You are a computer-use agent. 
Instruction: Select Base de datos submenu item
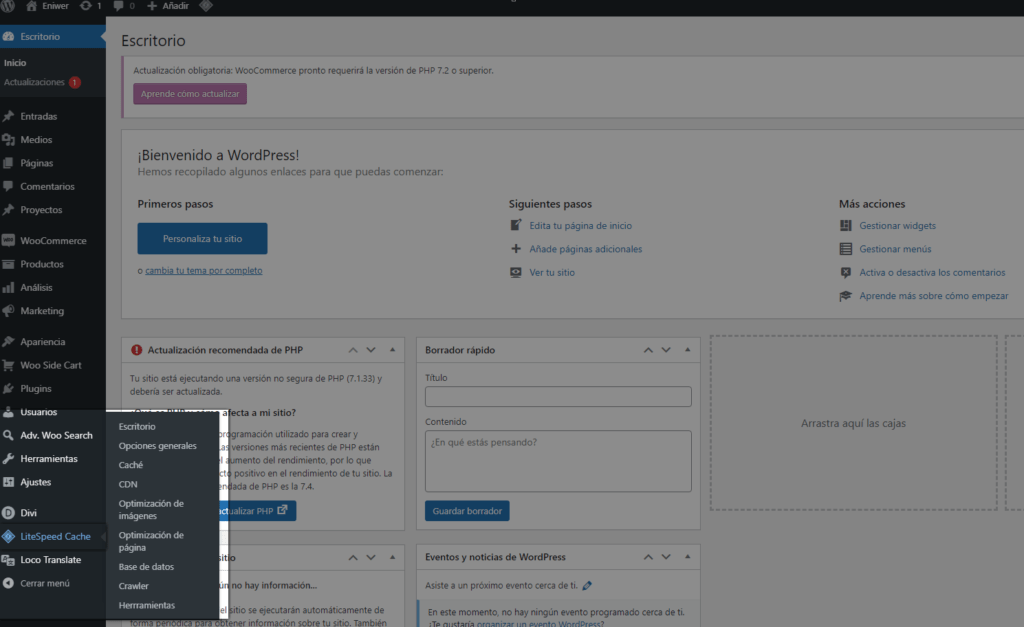[x=146, y=567]
